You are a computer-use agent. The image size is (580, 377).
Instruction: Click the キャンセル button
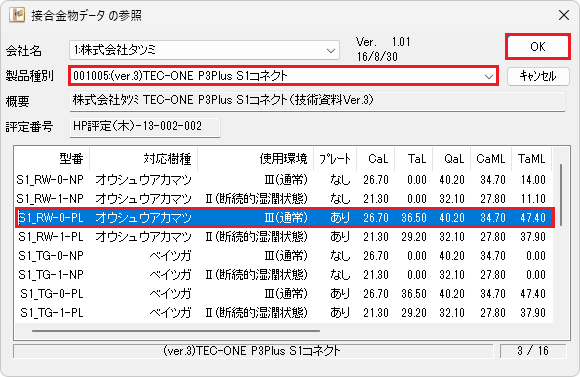pyautogui.click(x=538, y=76)
